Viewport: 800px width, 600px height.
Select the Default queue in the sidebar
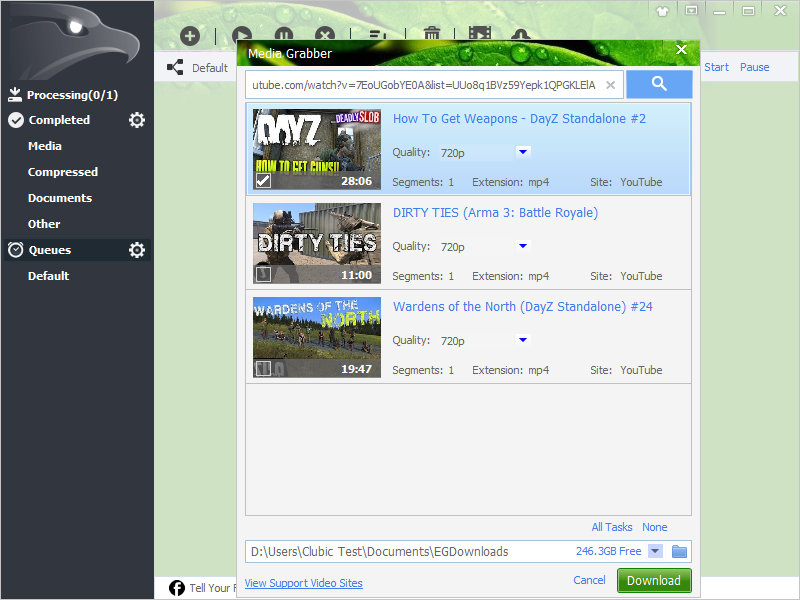click(48, 276)
